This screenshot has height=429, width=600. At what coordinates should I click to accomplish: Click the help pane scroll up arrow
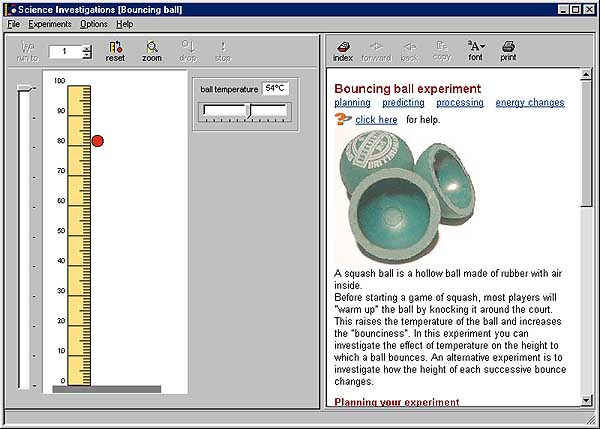pos(586,74)
